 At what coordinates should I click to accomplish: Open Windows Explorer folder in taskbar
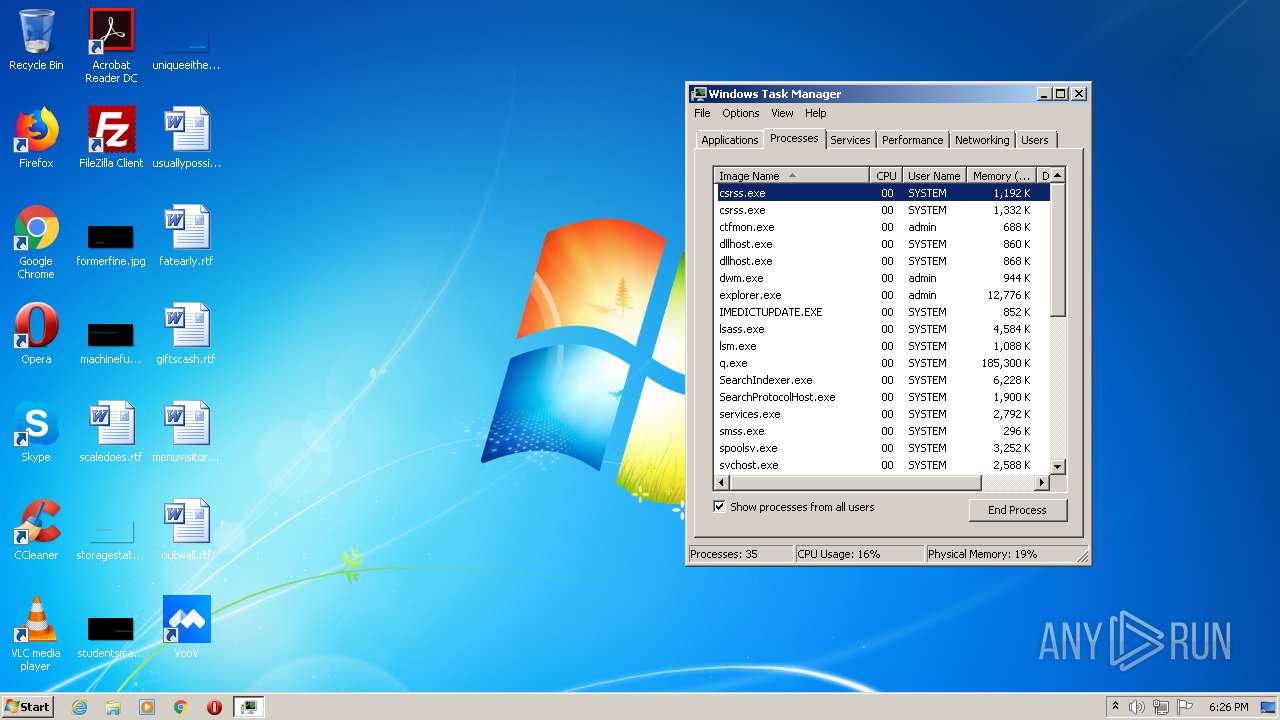pos(113,707)
